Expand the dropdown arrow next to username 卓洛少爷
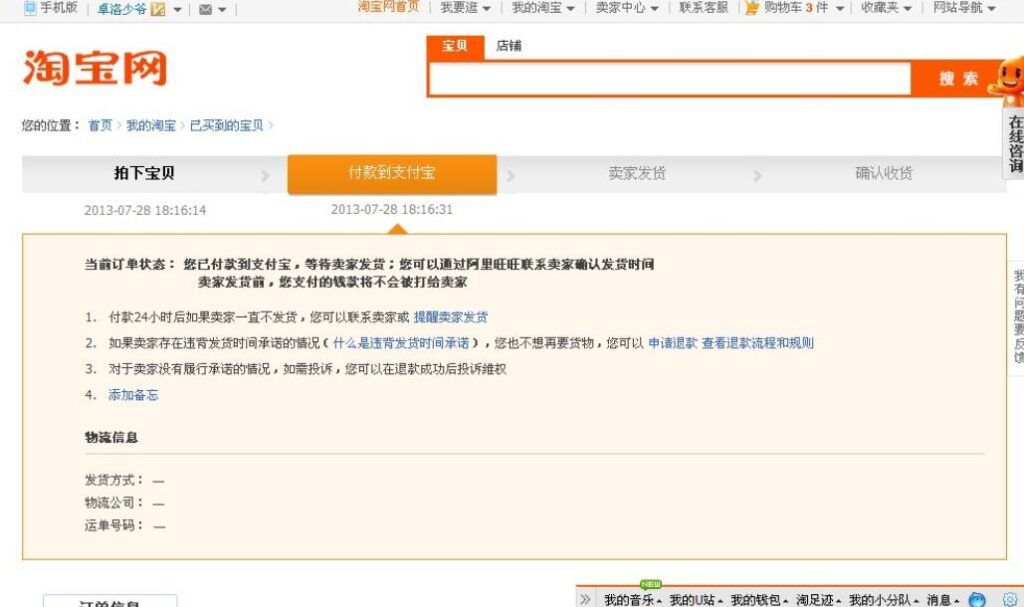Image resolution: width=1024 pixels, height=607 pixels. (x=178, y=10)
